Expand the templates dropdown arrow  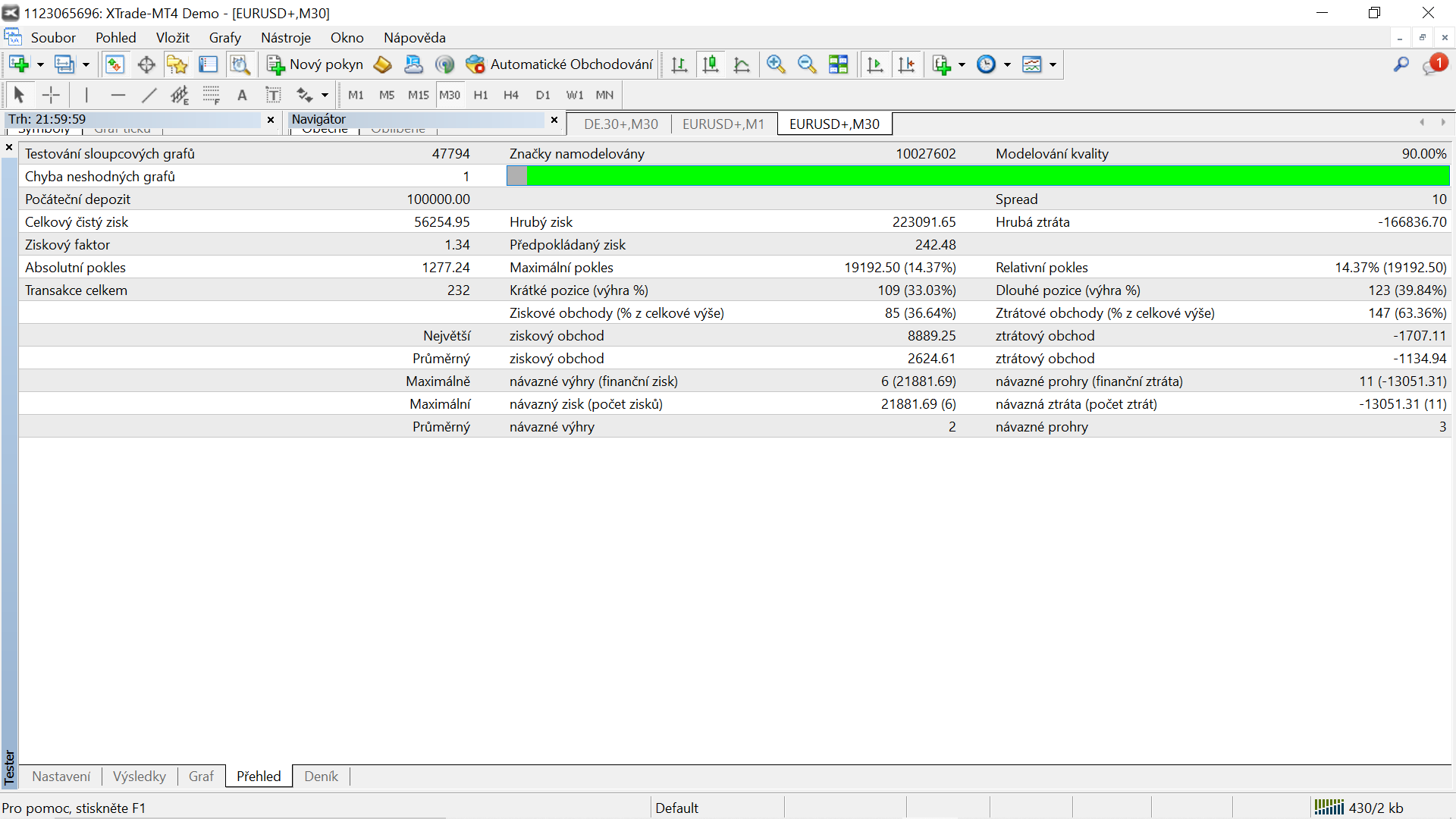[x=1053, y=64]
